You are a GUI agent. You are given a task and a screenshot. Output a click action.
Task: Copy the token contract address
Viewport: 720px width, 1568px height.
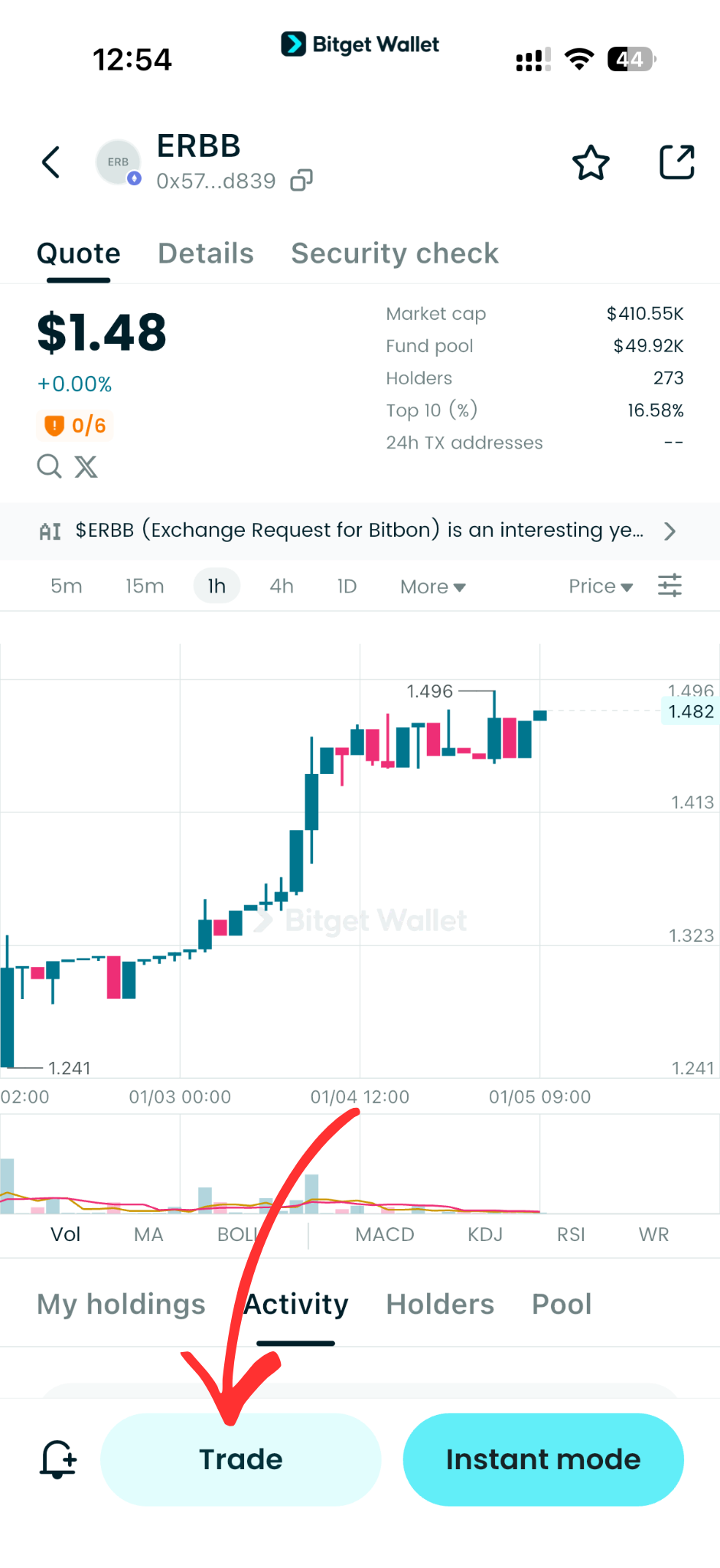click(x=300, y=180)
